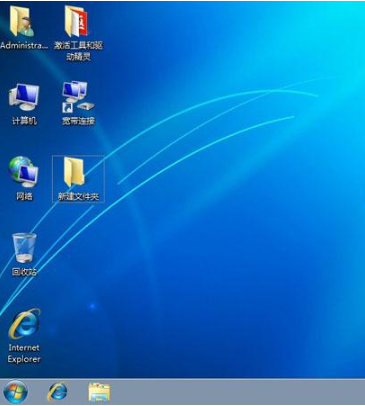Click the 新建文件夹 label text
Image resolution: width=365 pixels, height=406 pixels.
(x=78, y=196)
